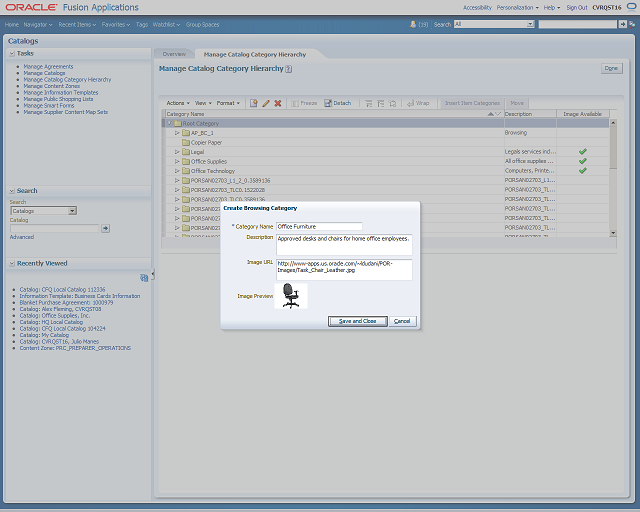Click the Move button
The height and width of the screenshot is (512, 640).
tap(517, 103)
